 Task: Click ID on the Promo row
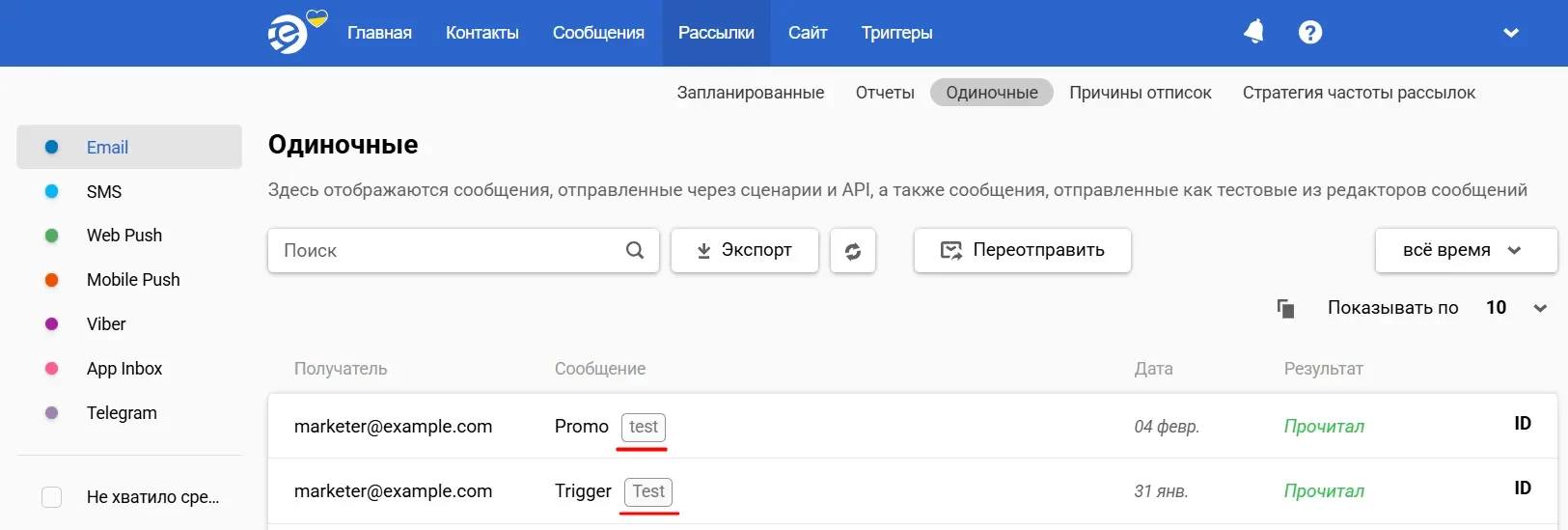click(1523, 423)
